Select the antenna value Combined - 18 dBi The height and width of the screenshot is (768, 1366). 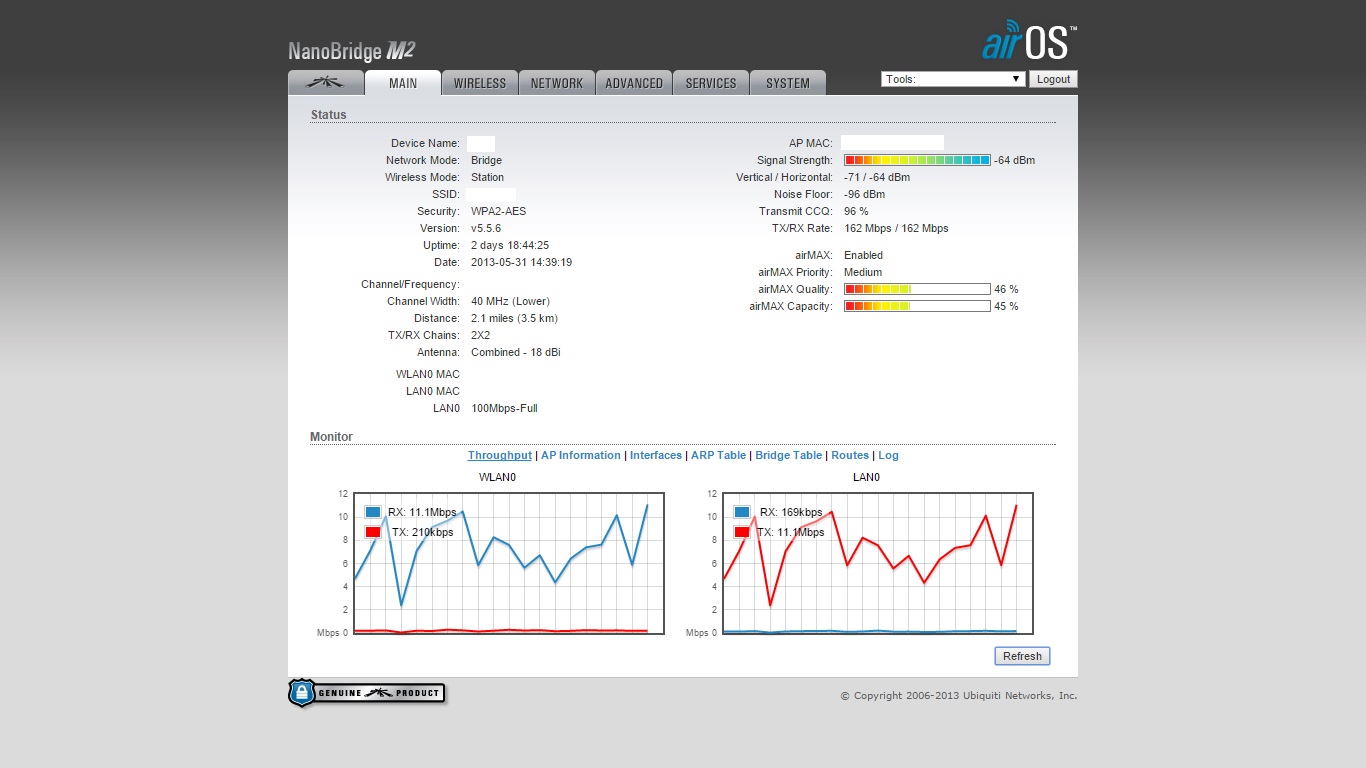[x=516, y=352]
